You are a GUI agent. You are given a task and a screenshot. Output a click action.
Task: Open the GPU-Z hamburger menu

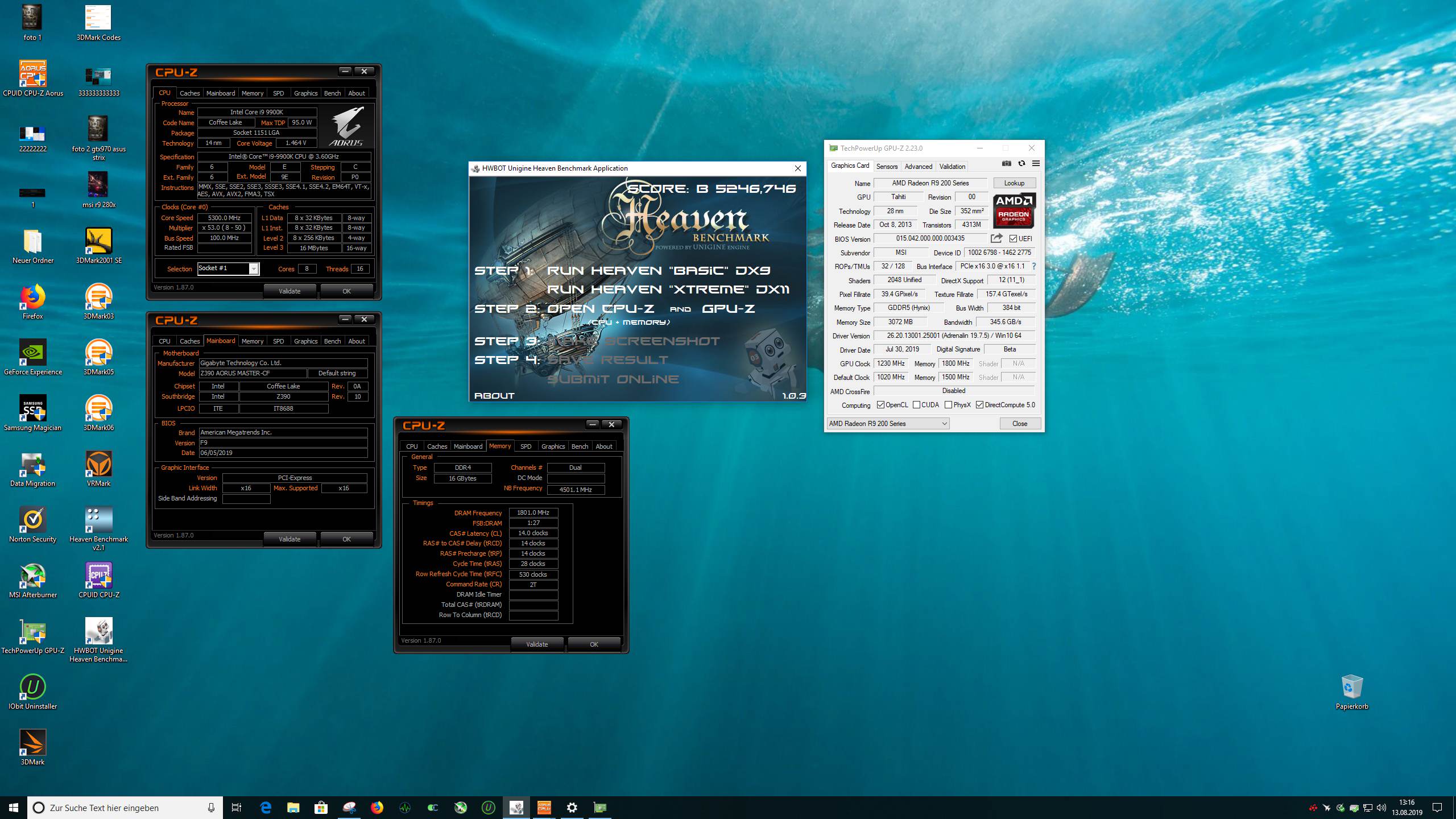point(1036,164)
